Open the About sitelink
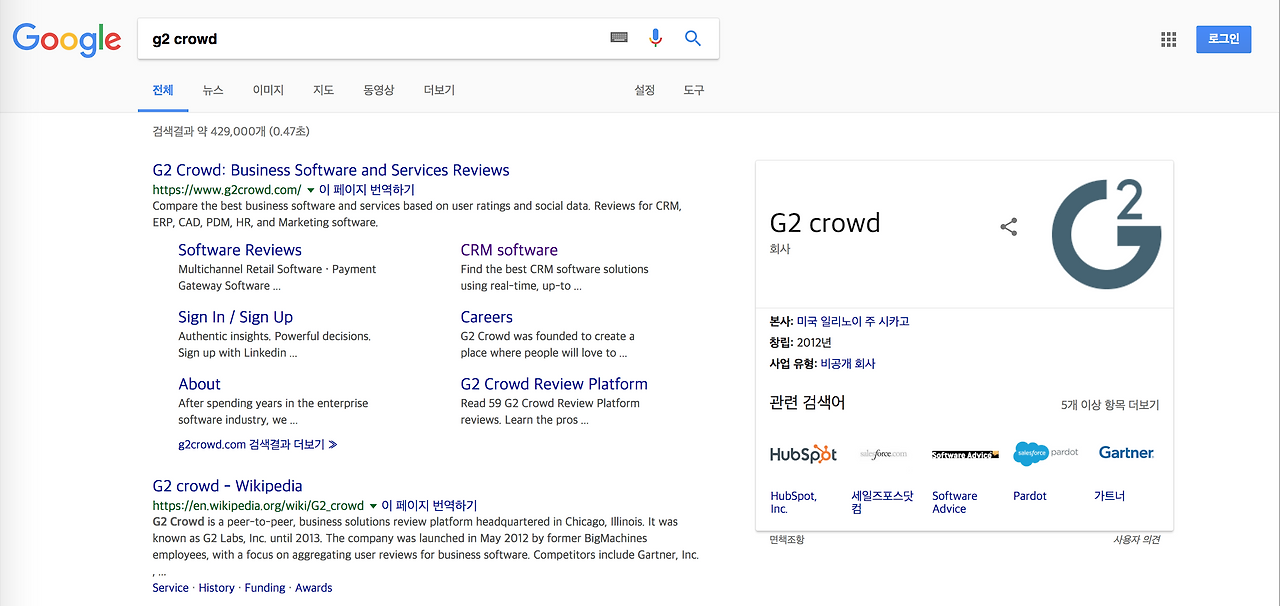 199,384
